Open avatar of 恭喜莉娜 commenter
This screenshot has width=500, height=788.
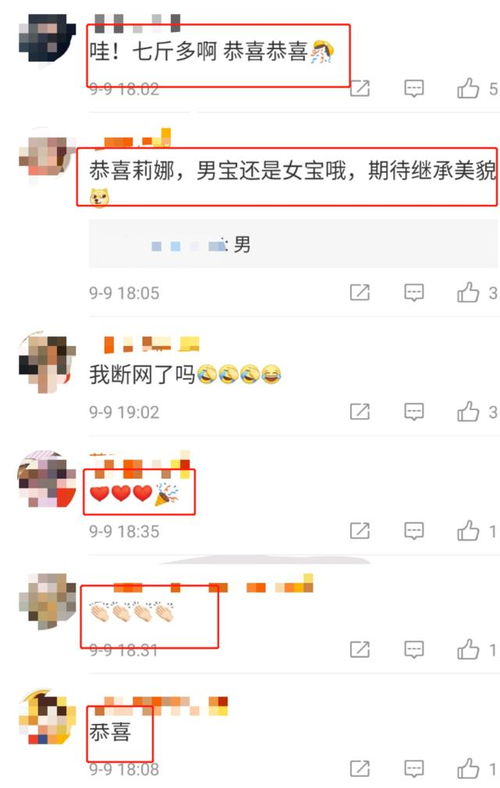coord(47,156)
